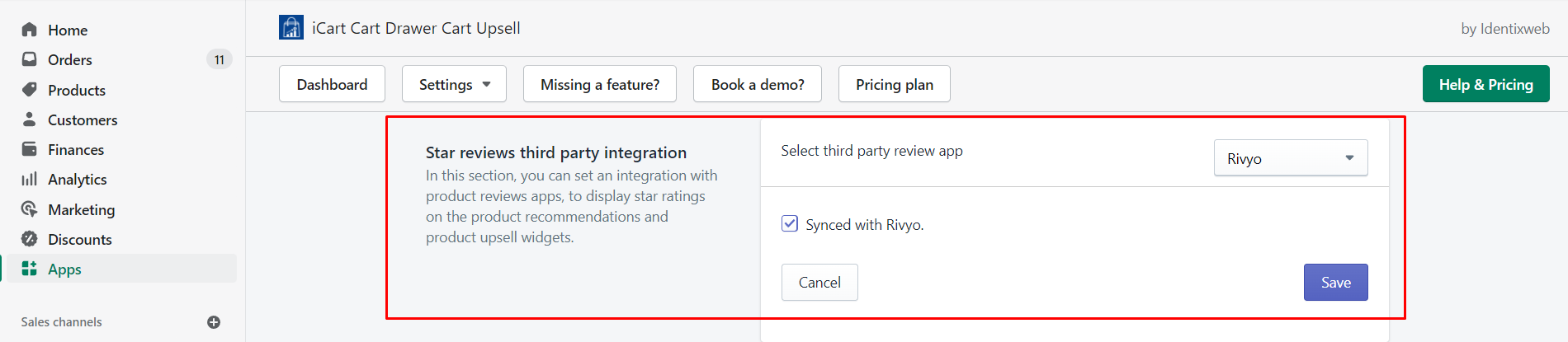Expand the Settings dropdown menu

[x=454, y=84]
